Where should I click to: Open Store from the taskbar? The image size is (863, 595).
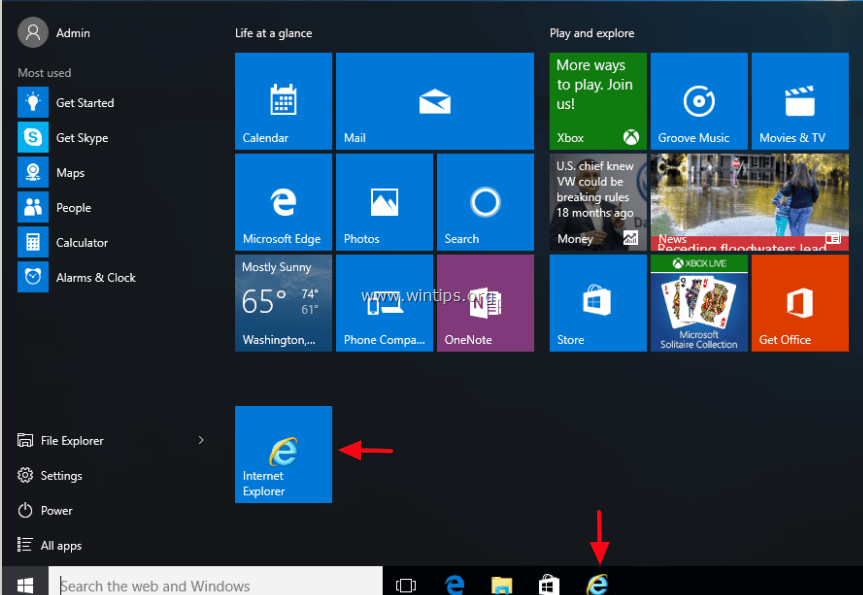[x=549, y=584]
